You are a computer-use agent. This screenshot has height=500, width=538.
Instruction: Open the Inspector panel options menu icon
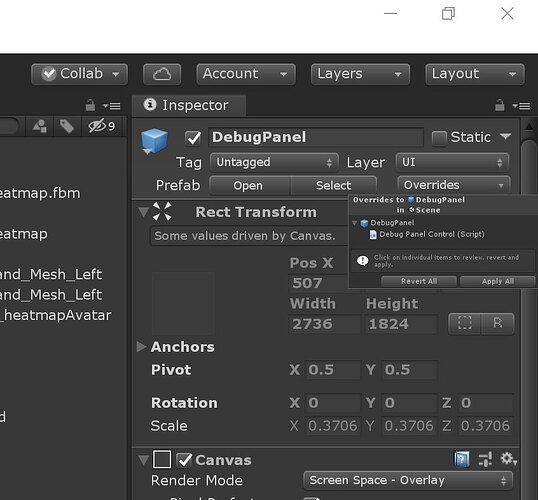click(522, 106)
